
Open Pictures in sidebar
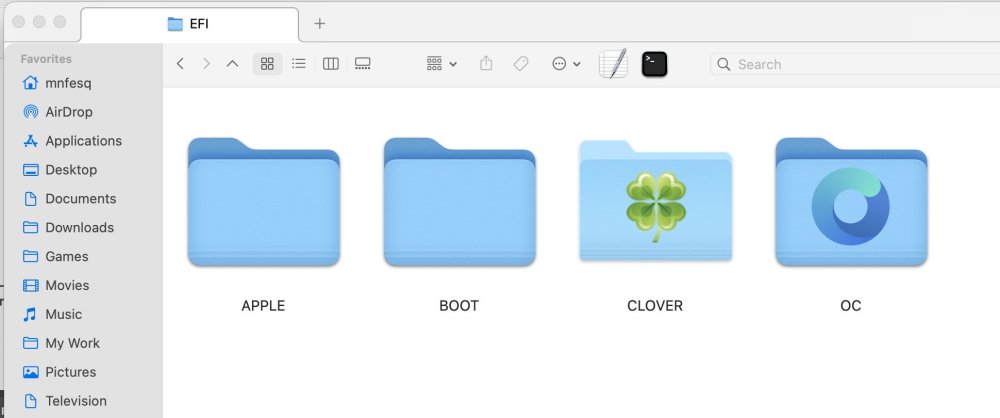(59, 372)
